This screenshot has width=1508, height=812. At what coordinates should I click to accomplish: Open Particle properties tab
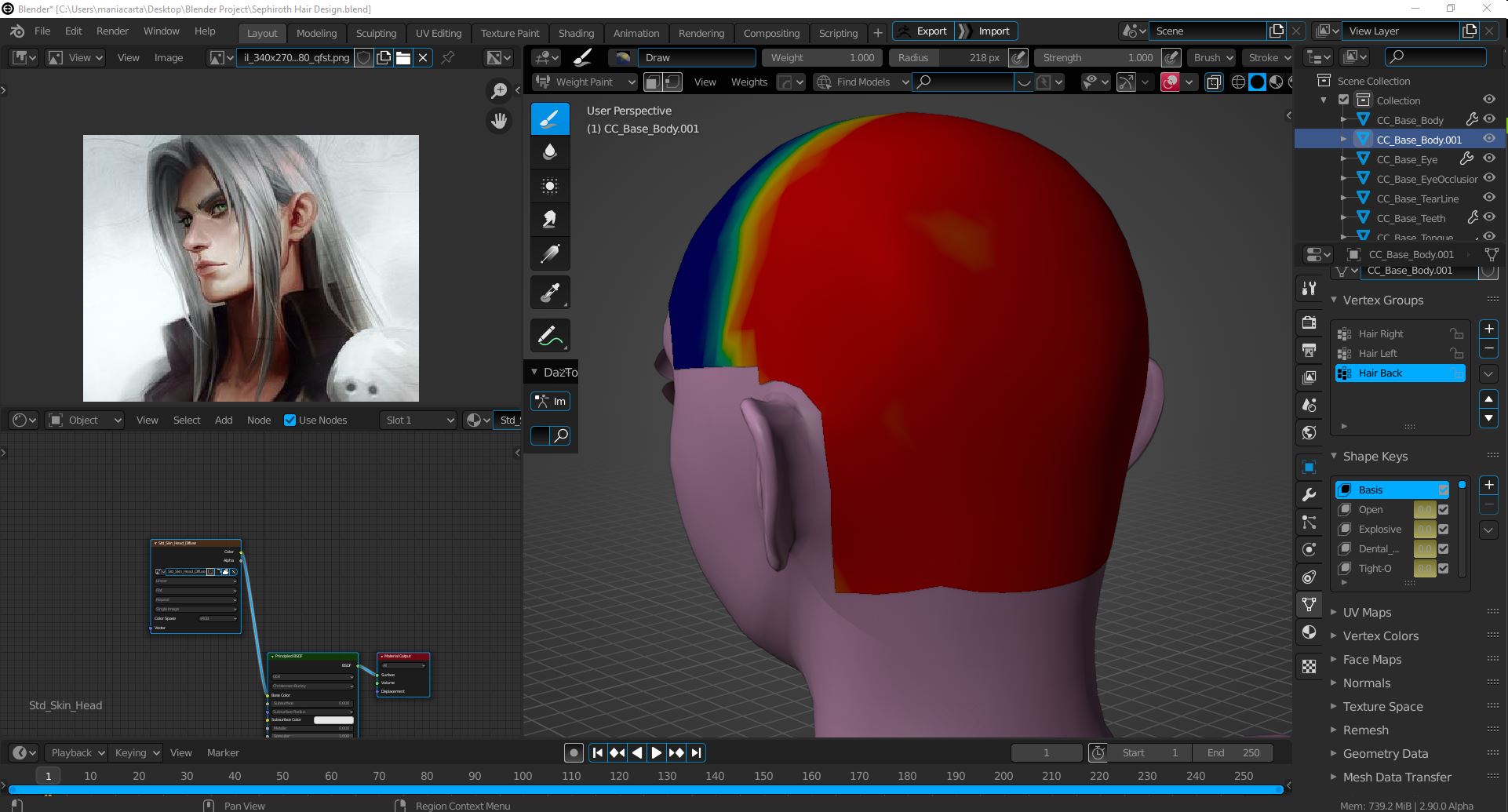point(1309,522)
